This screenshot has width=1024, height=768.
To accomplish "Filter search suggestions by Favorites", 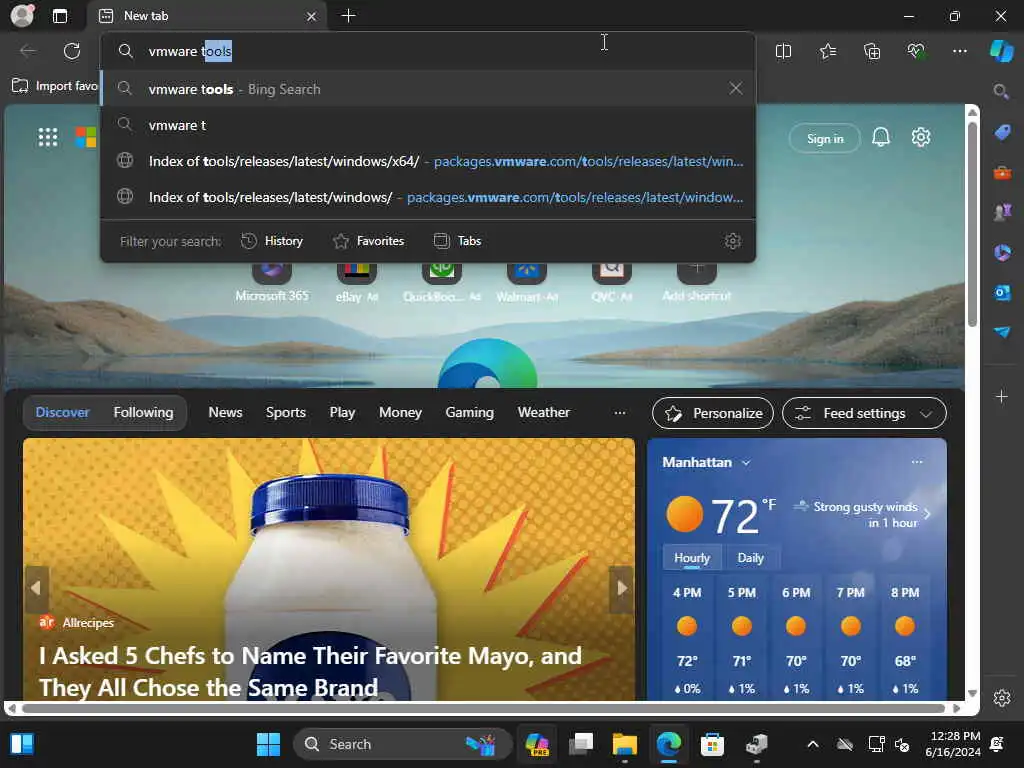I will [369, 241].
